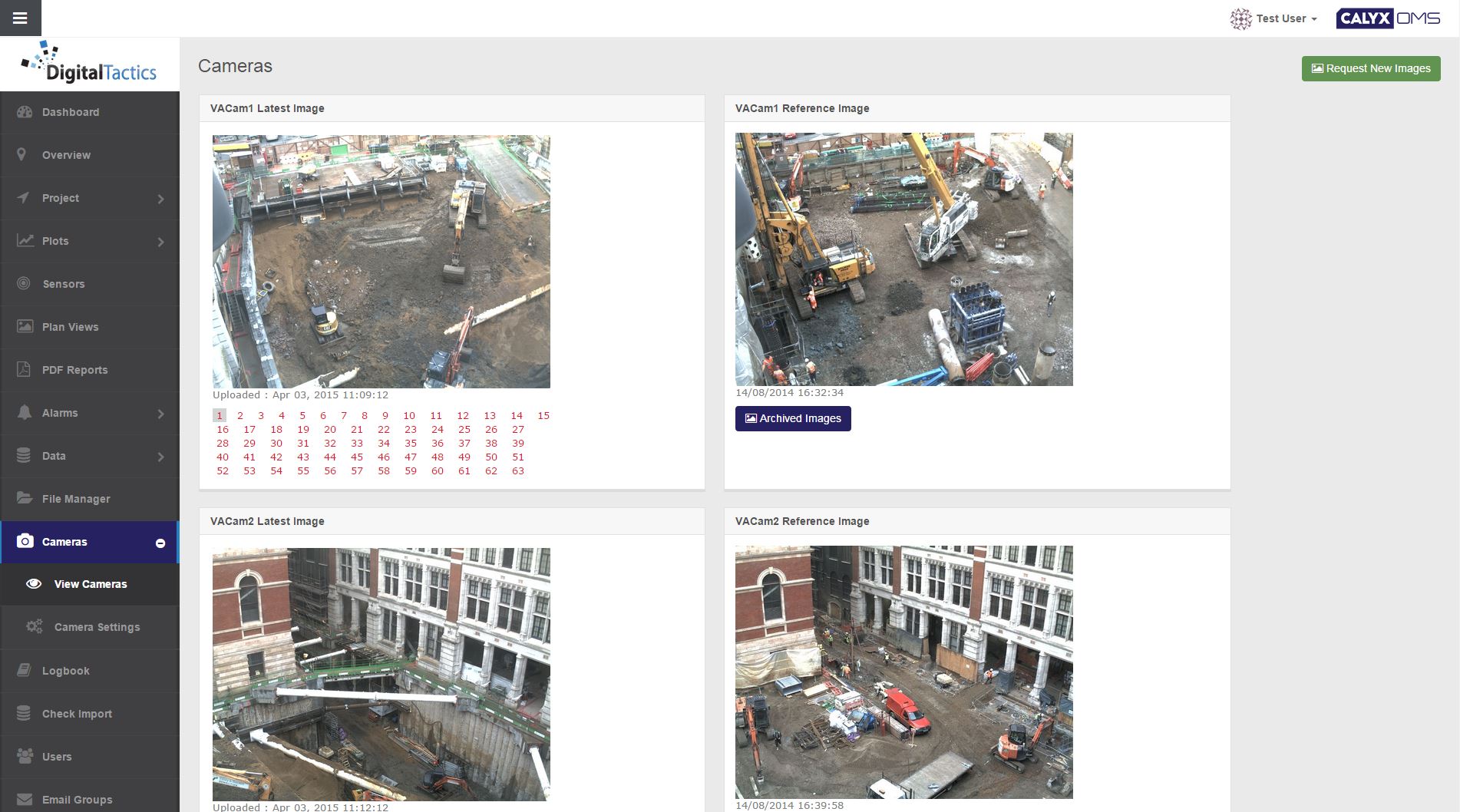Open Check Import menu item
Screen dimensions: 1460x812
pos(77,713)
